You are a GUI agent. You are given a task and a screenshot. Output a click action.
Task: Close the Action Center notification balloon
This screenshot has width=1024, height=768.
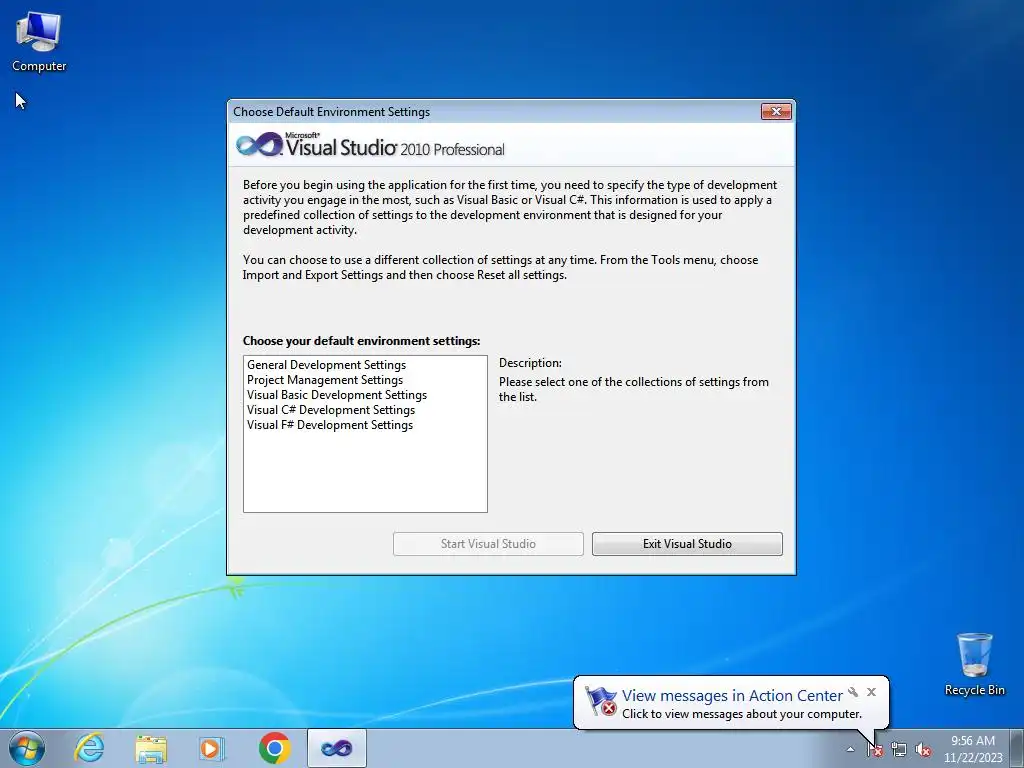[871, 692]
